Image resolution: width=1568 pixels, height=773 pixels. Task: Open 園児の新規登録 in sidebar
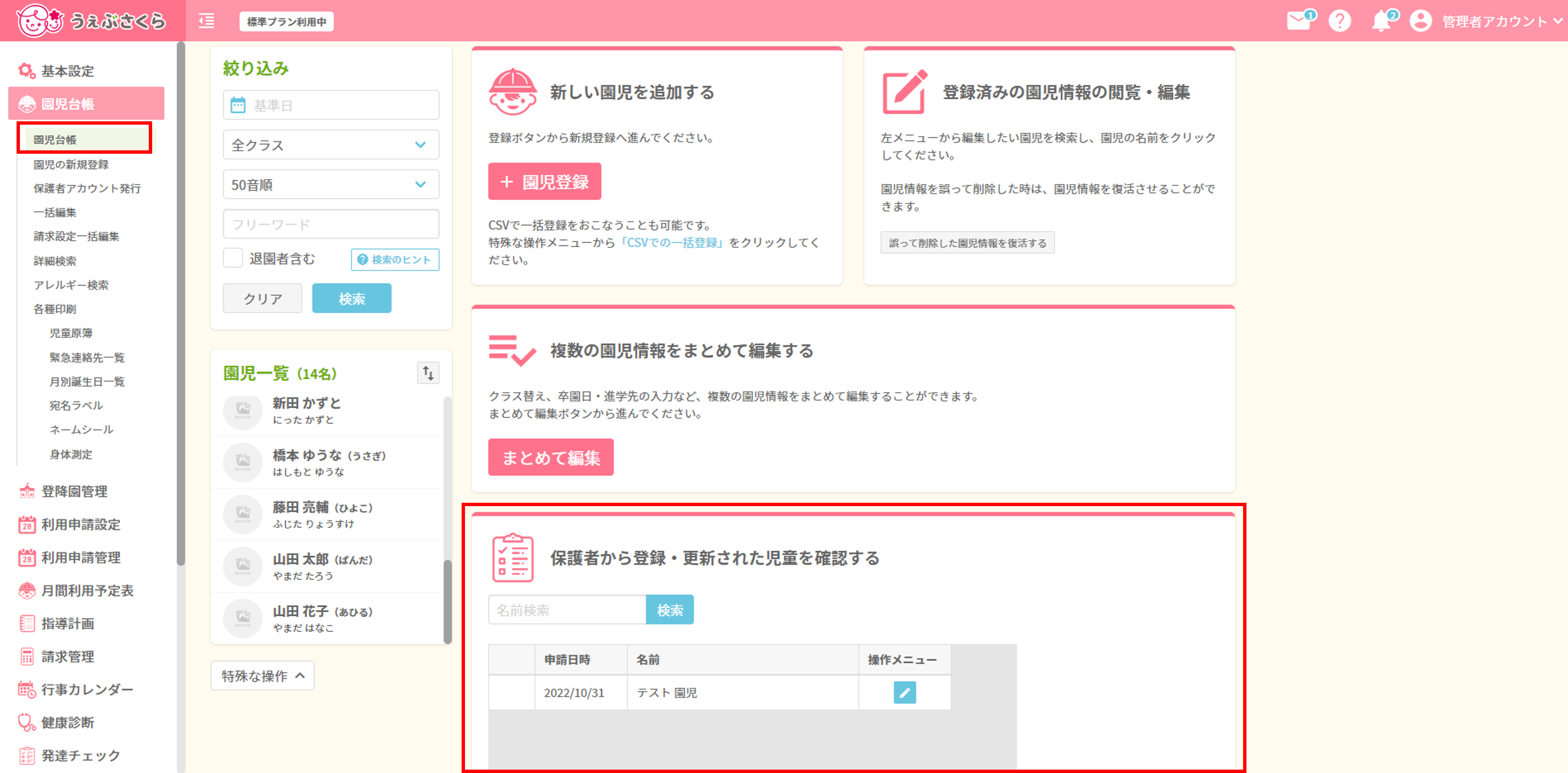pyautogui.click(x=71, y=164)
